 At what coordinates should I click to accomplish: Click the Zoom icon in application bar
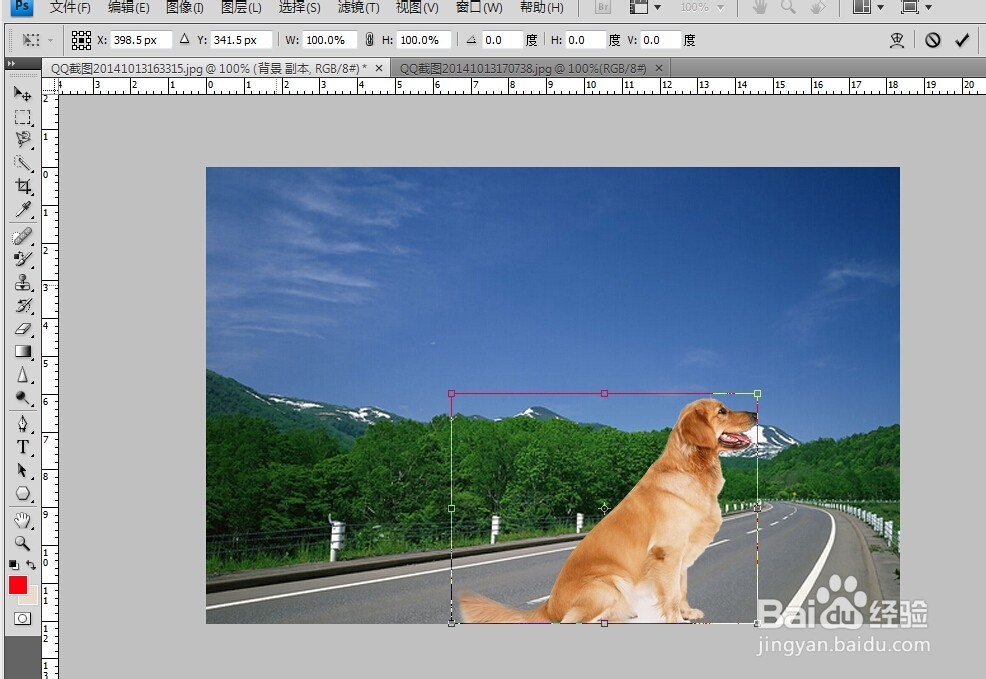point(788,8)
